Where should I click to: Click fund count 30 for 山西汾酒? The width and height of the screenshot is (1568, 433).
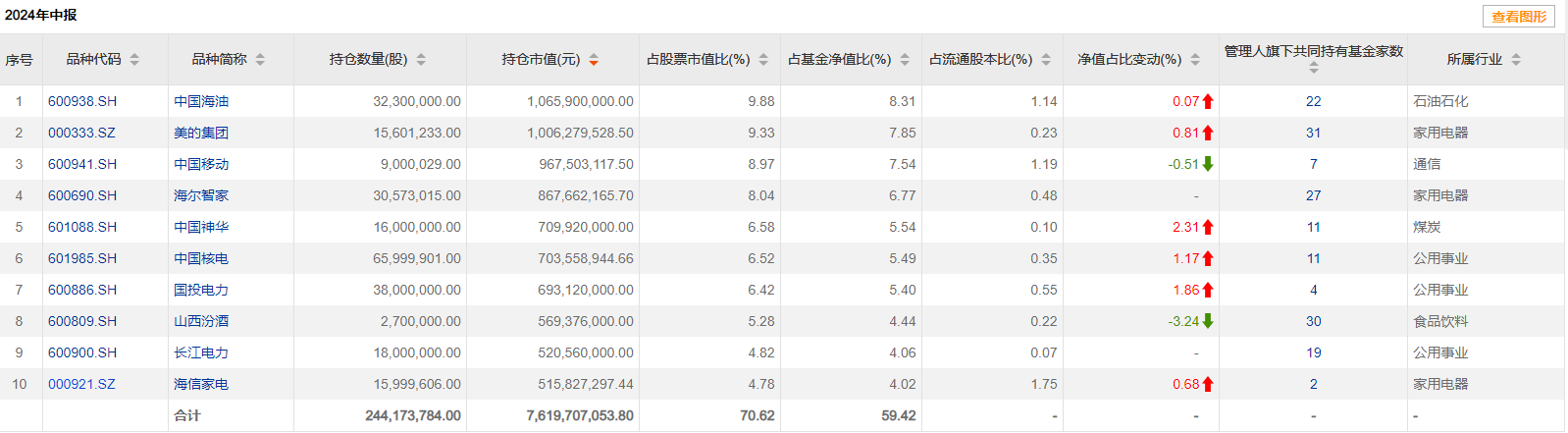point(1314,321)
